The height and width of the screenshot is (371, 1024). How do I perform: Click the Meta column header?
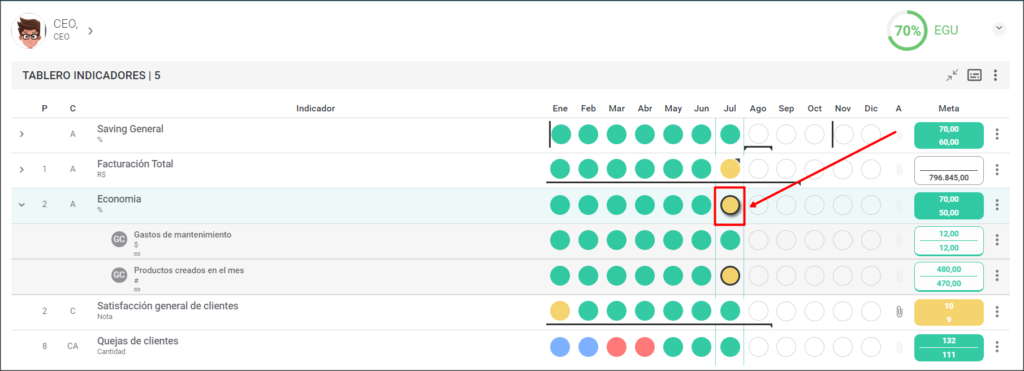(949, 108)
